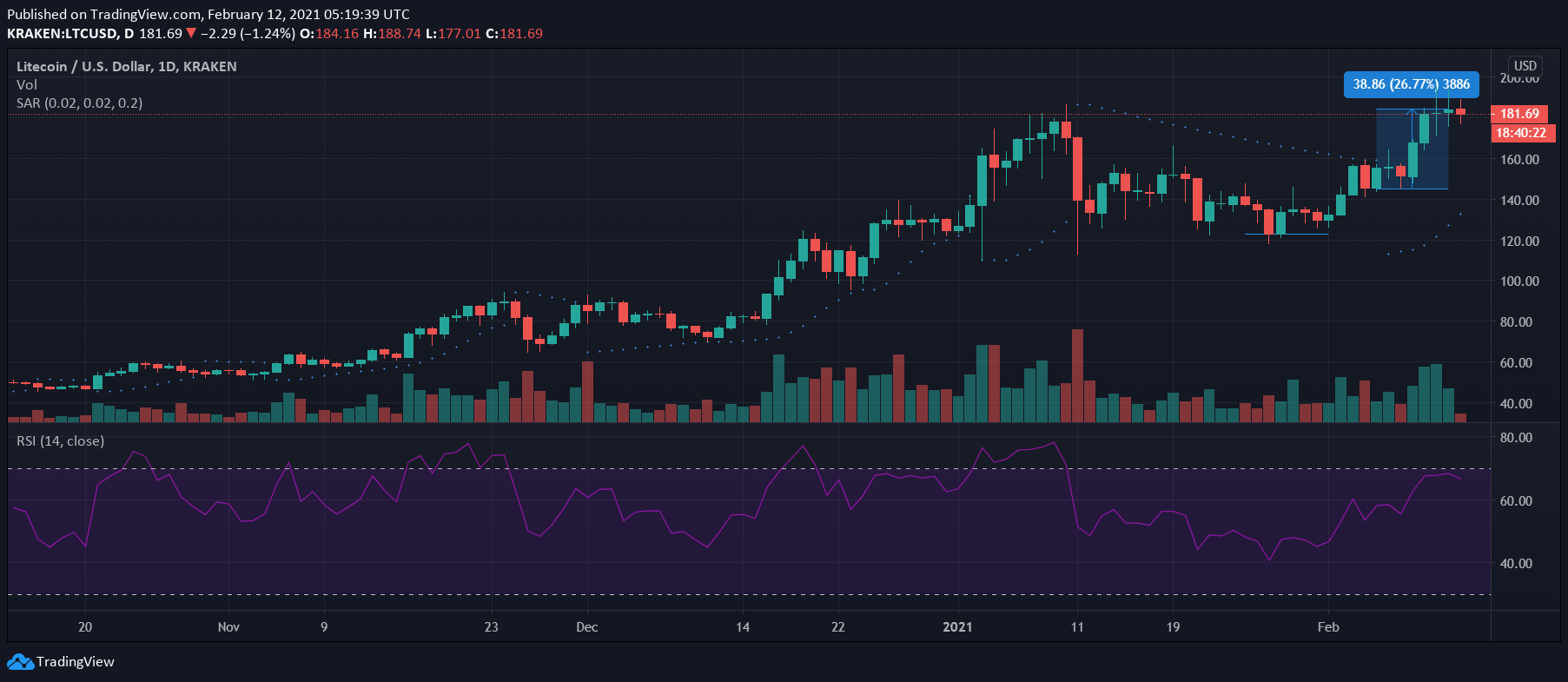Click the Published on TradingView.com timestamp text
Screen dimensions: 1568x682
(x=208, y=15)
